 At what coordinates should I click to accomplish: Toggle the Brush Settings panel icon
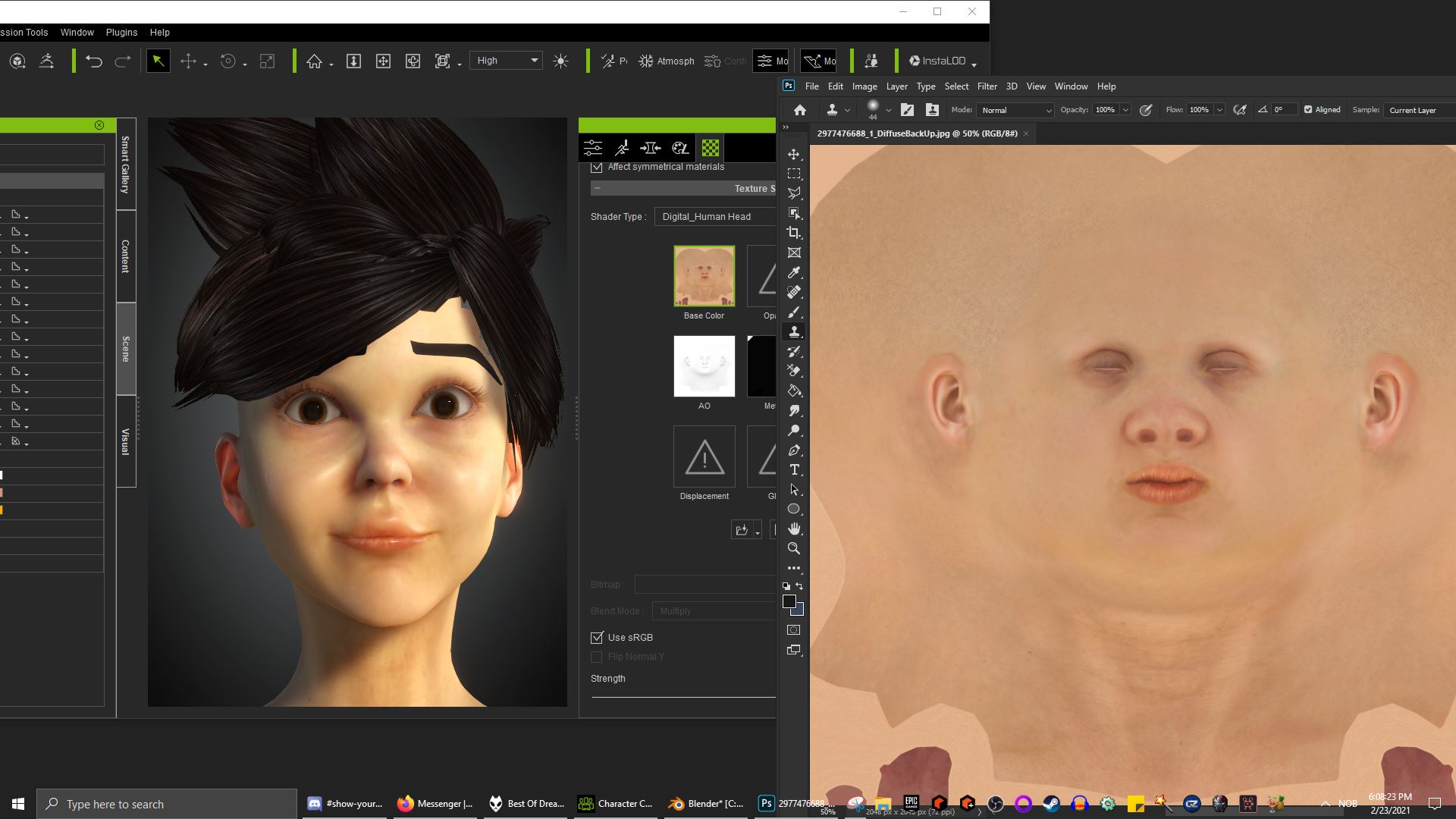click(907, 110)
